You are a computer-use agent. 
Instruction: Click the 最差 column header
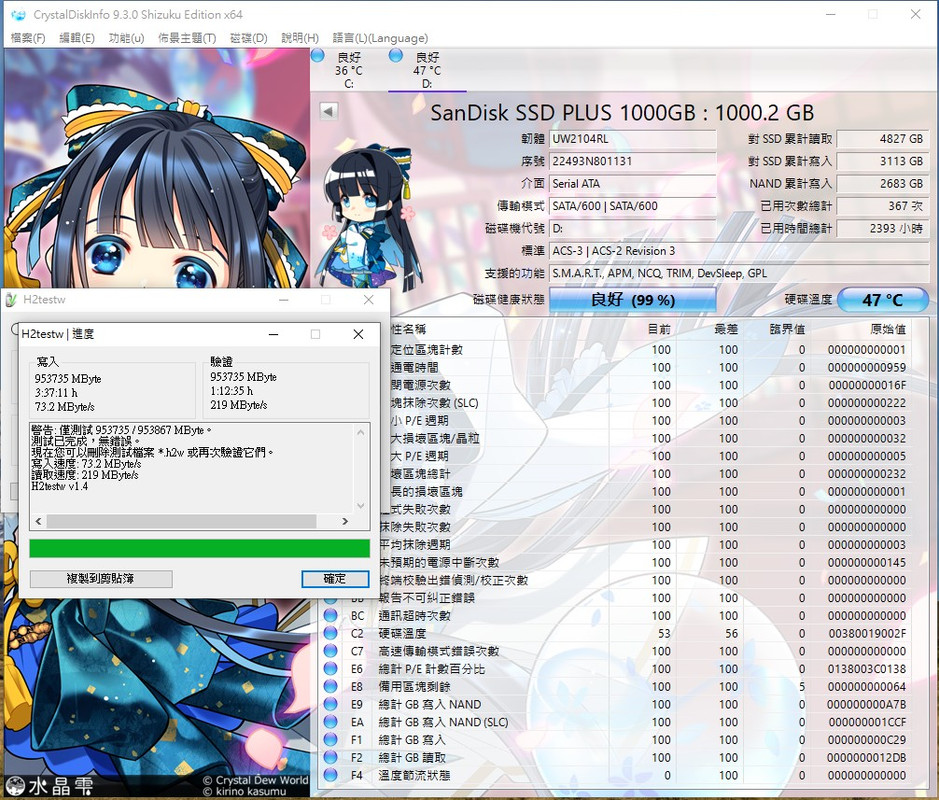coord(726,329)
